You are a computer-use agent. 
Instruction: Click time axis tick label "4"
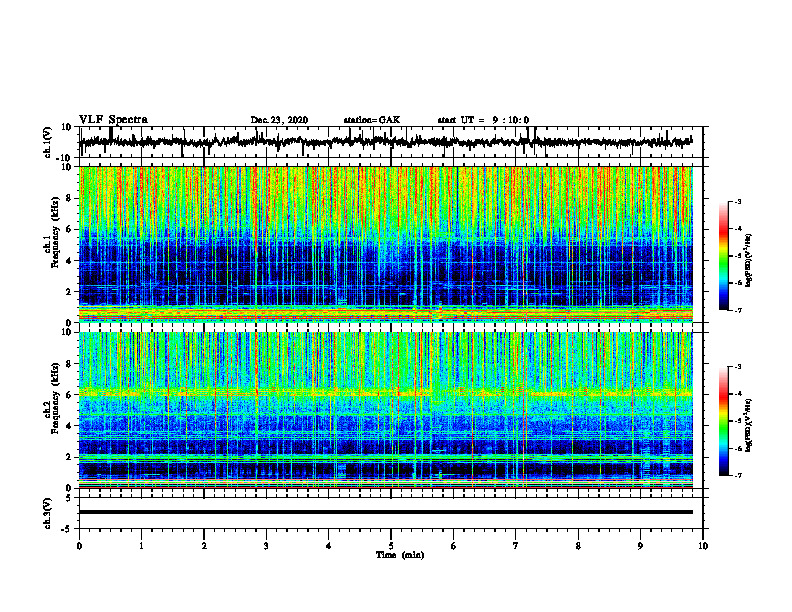coord(328,546)
